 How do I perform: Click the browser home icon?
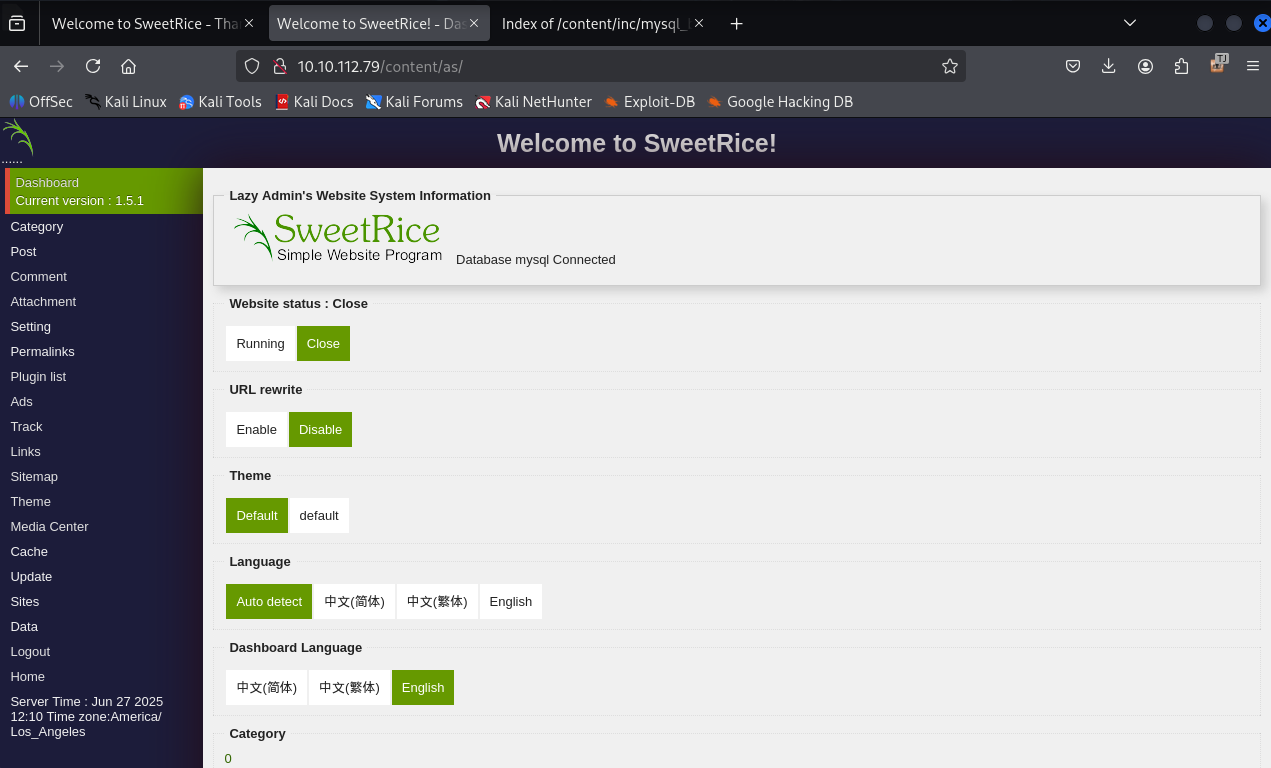tap(128, 66)
